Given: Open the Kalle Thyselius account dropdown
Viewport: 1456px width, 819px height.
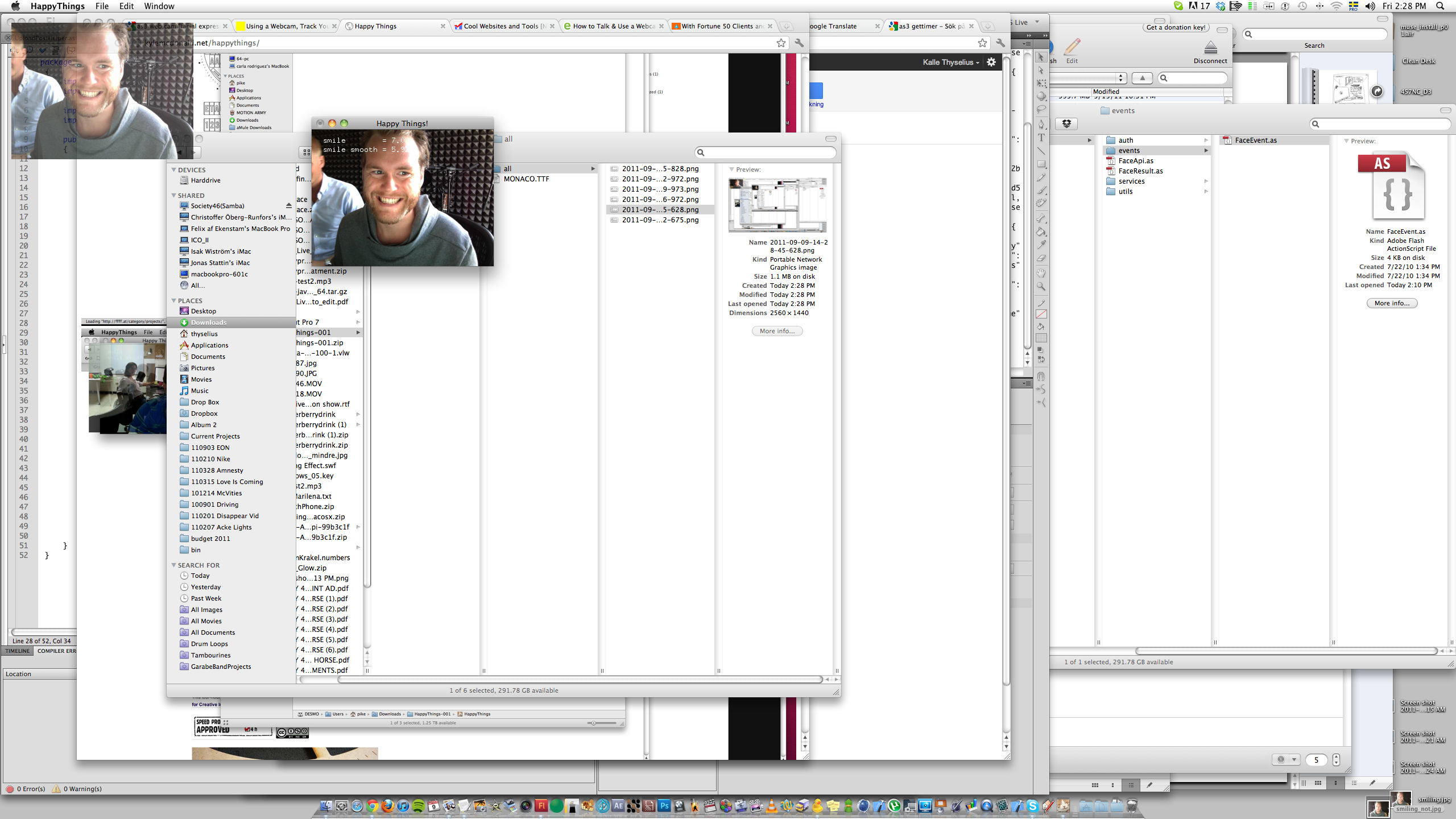Looking at the screenshot, I should (951, 62).
